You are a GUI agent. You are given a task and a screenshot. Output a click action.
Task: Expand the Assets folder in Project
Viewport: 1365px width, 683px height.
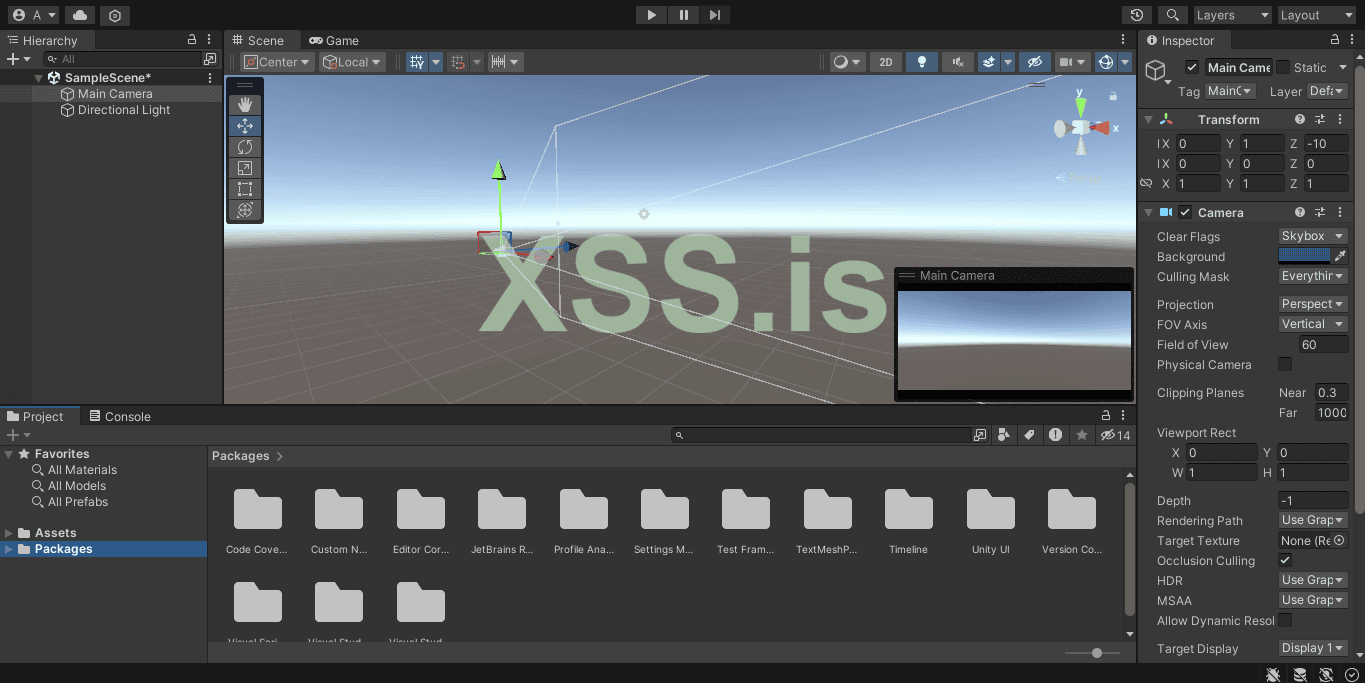[x=9, y=533]
